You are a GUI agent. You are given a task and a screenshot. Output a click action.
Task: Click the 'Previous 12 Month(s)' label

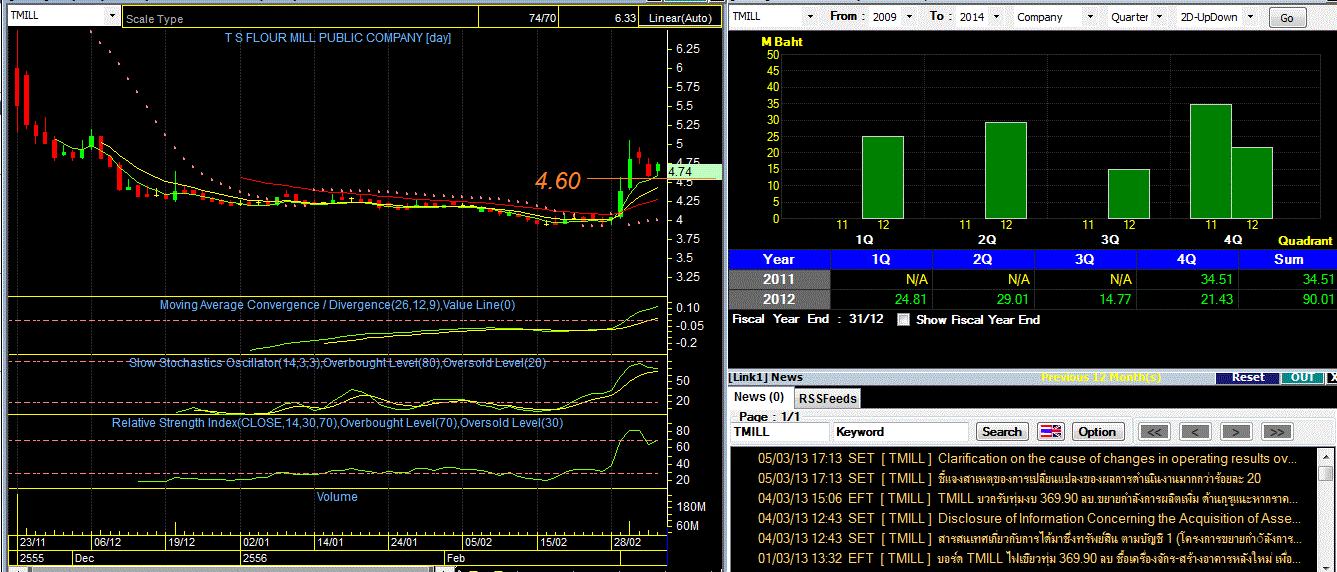click(x=1100, y=377)
